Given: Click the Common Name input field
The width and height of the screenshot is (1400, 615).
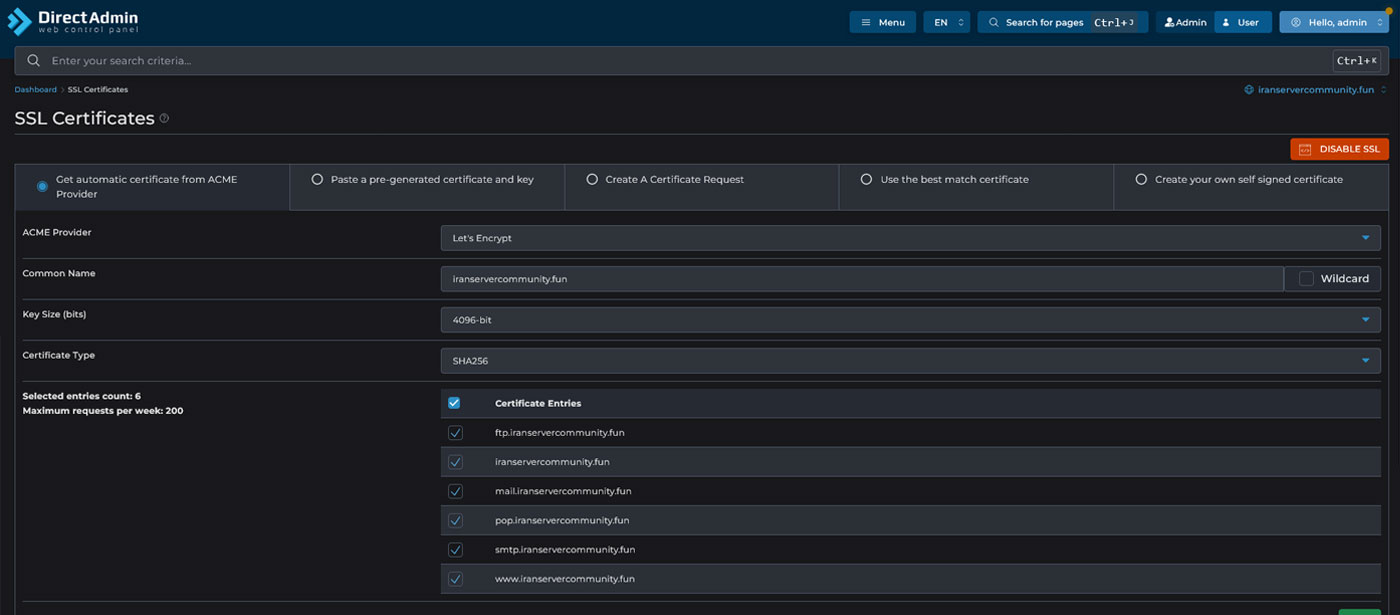Looking at the screenshot, I should pos(861,279).
